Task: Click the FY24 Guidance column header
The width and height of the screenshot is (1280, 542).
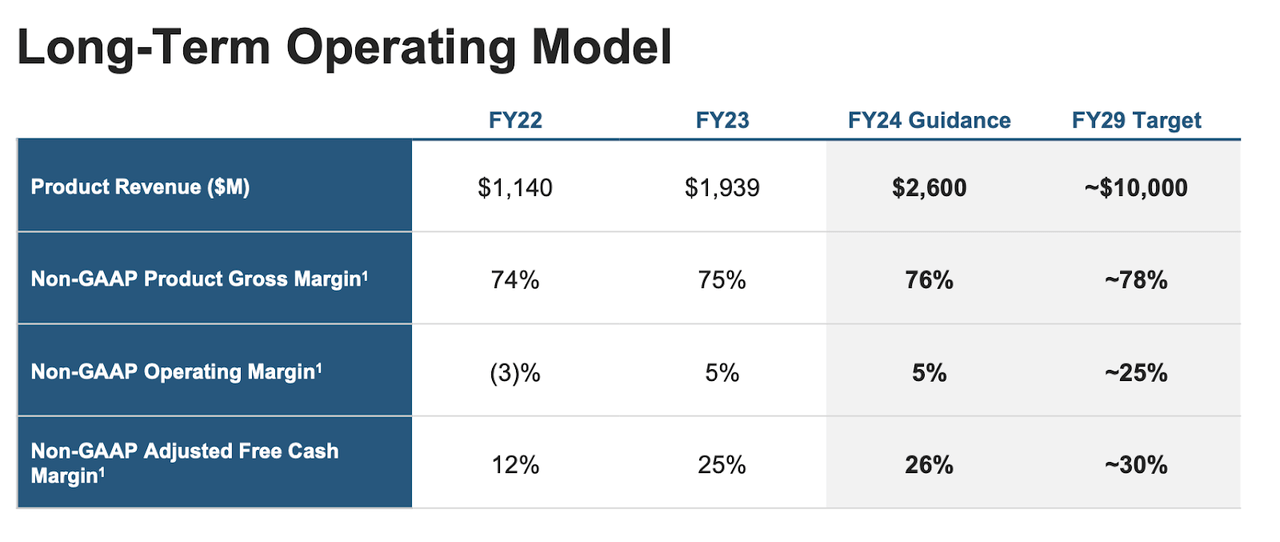Action: click(x=929, y=121)
